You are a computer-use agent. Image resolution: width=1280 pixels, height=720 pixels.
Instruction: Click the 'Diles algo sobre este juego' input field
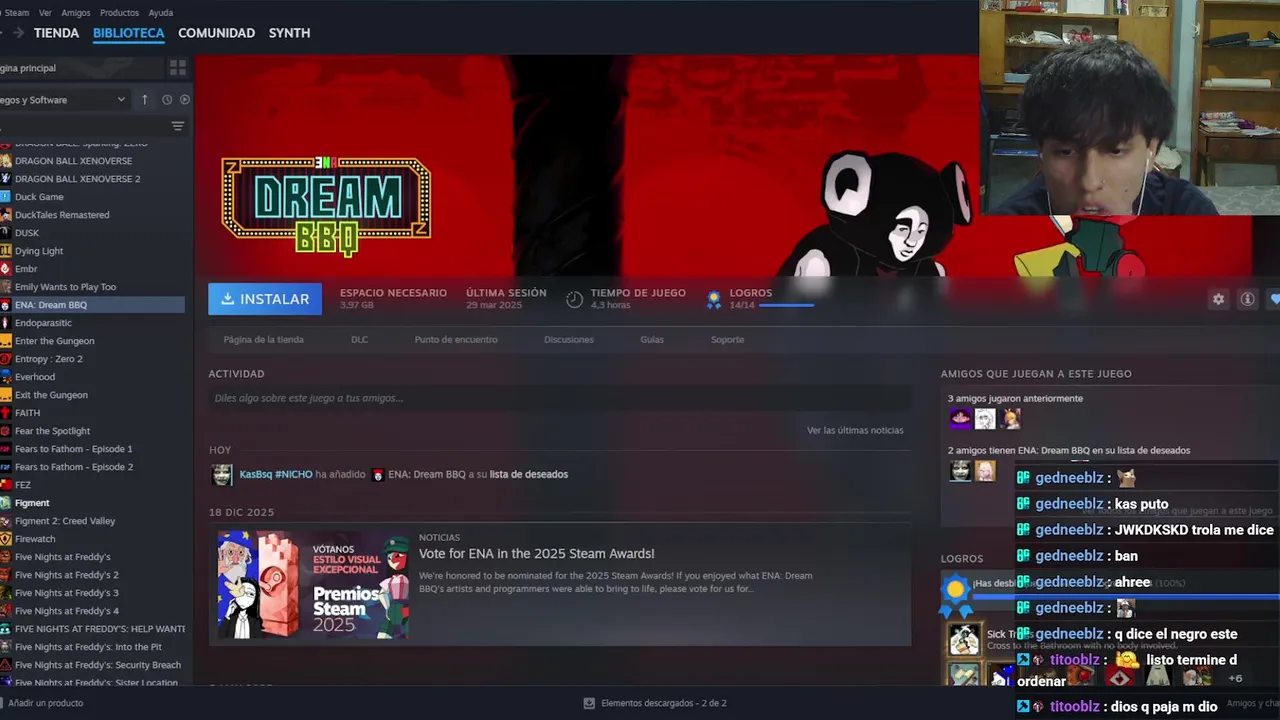click(x=559, y=398)
